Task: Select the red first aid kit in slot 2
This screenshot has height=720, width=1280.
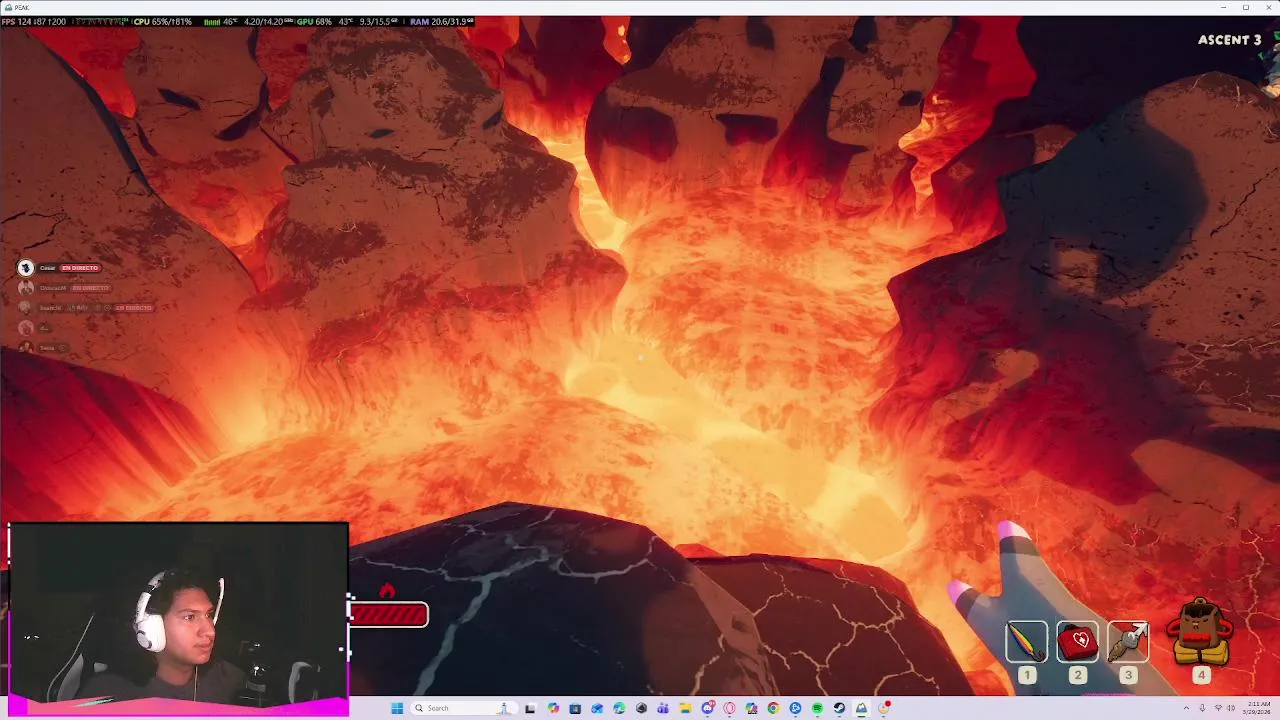Action: click(x=1077, y=641)
